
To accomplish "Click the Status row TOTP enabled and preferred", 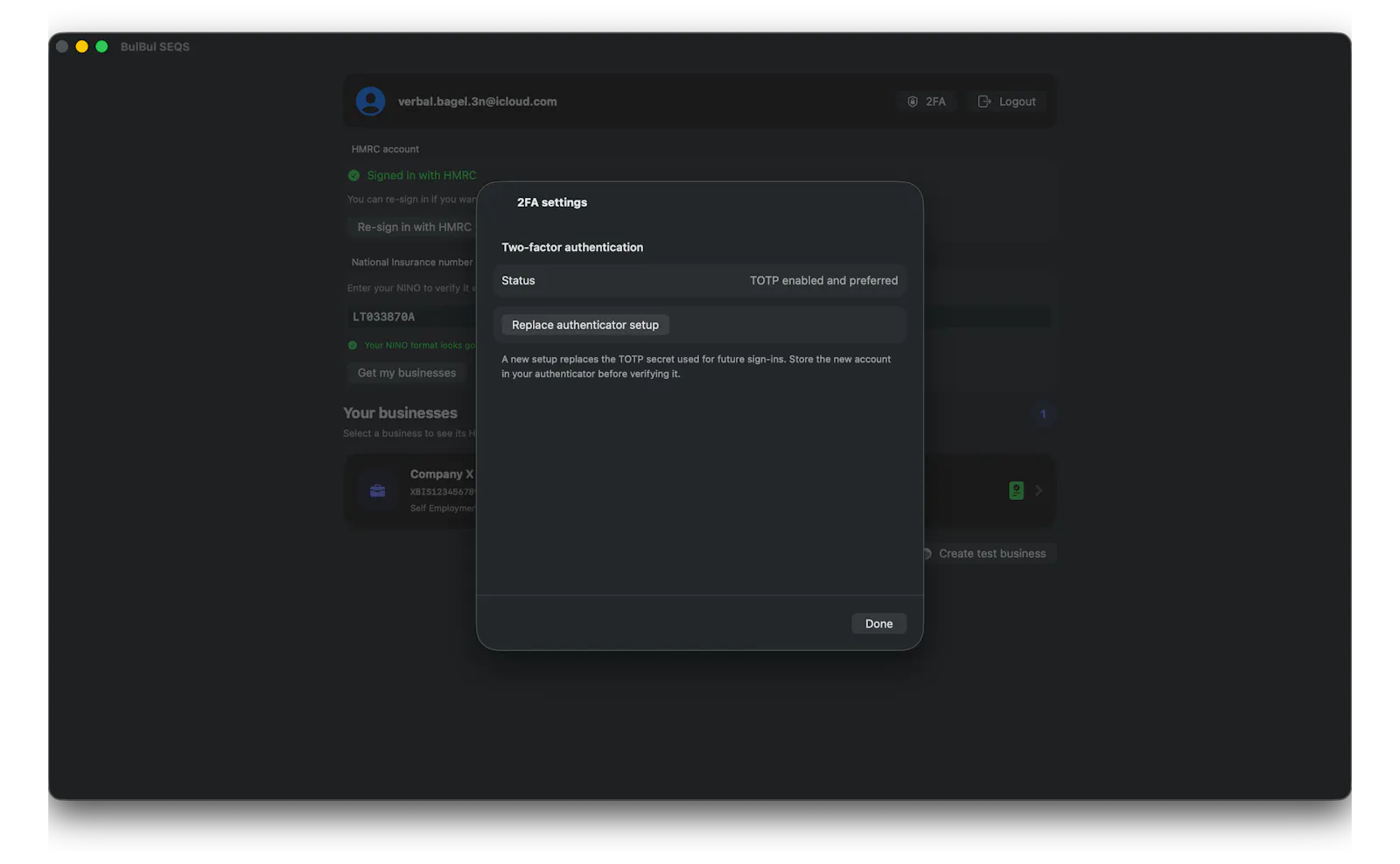I will coord(700,280).
